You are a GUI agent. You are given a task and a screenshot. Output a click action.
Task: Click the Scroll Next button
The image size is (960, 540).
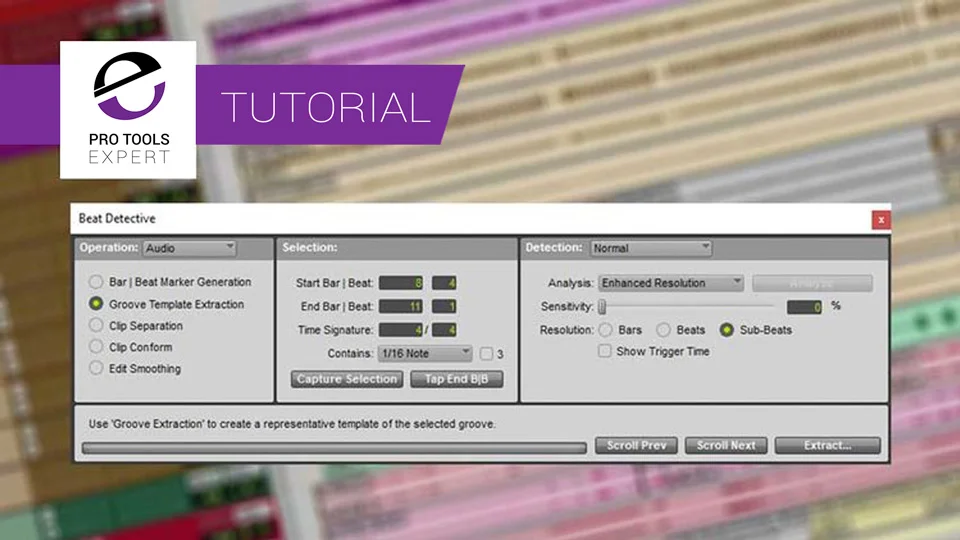[726, 445]
